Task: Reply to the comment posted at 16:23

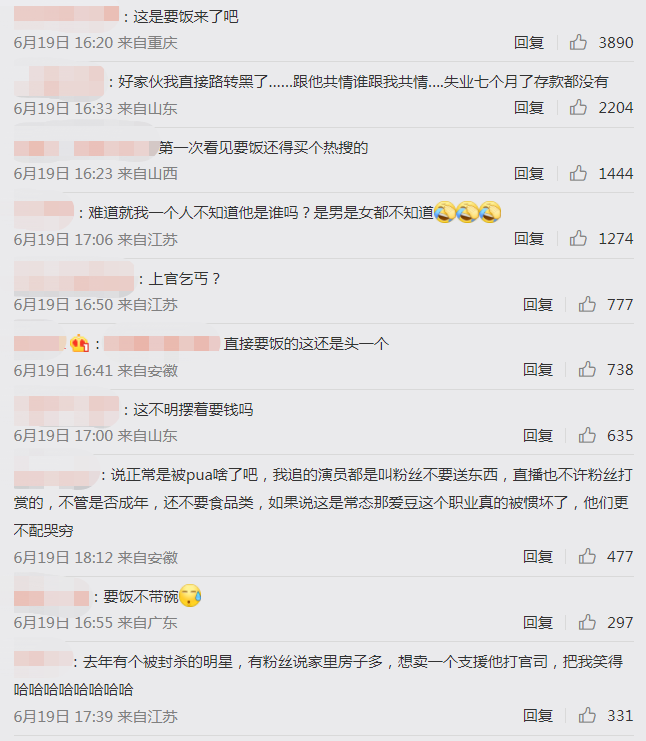Action: coord(529,174)
